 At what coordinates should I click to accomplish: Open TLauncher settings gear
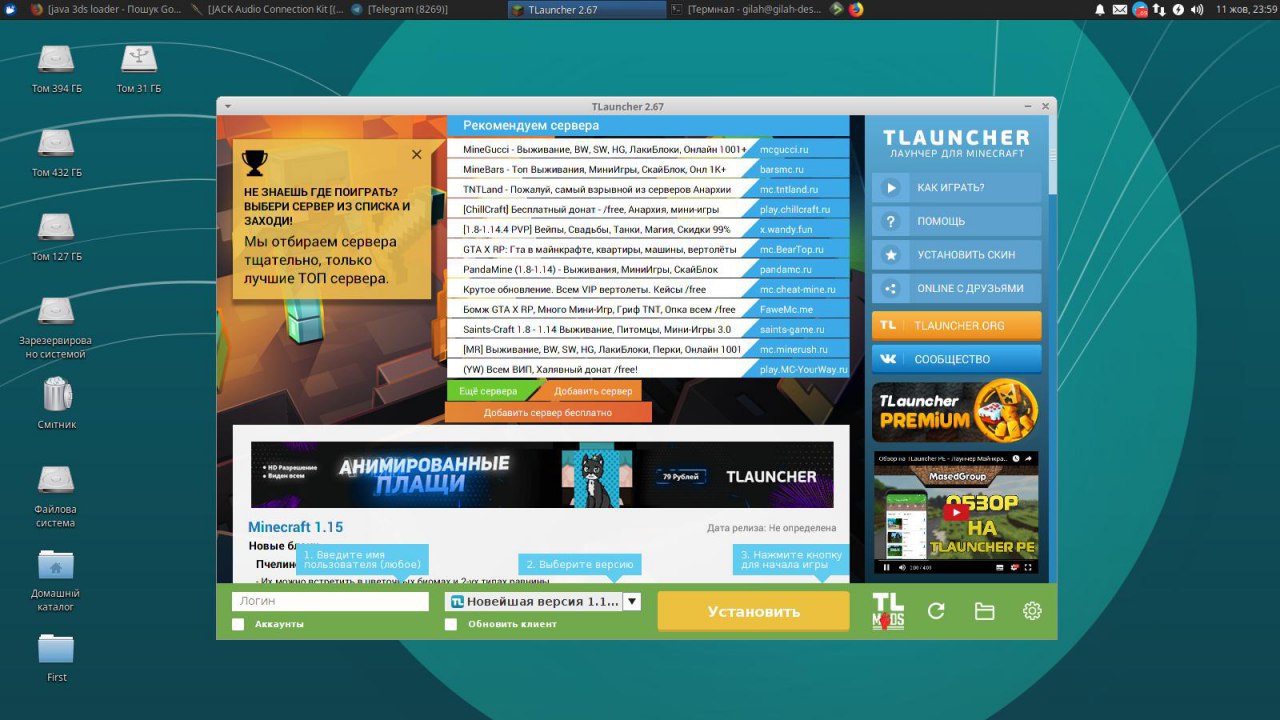point(1032,611)
